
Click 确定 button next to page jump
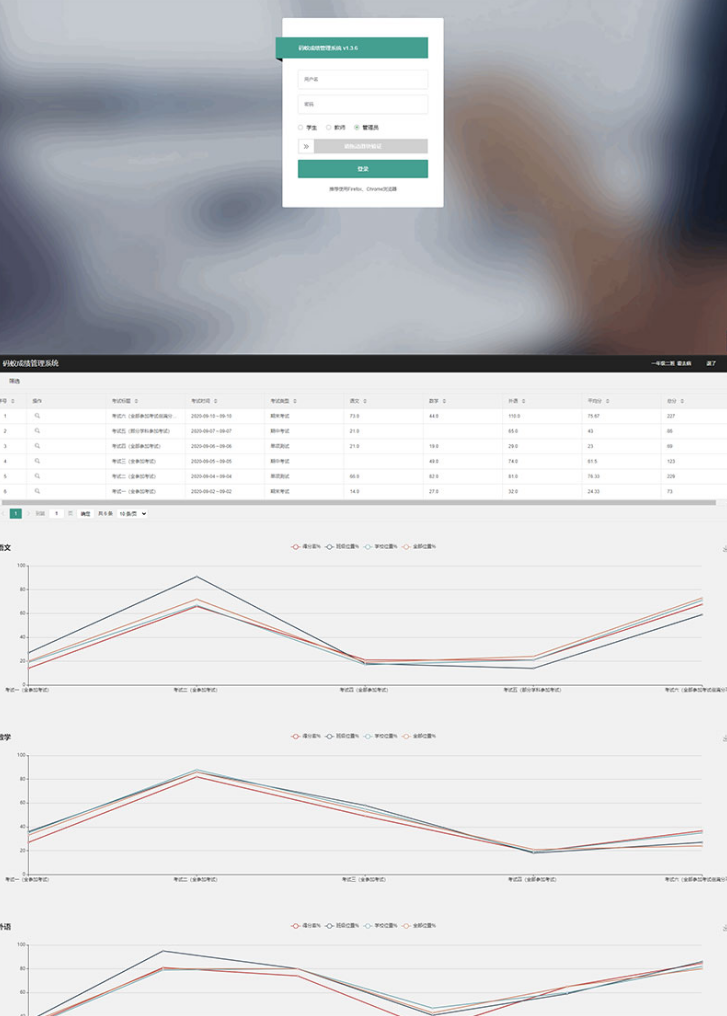(85, 513)
